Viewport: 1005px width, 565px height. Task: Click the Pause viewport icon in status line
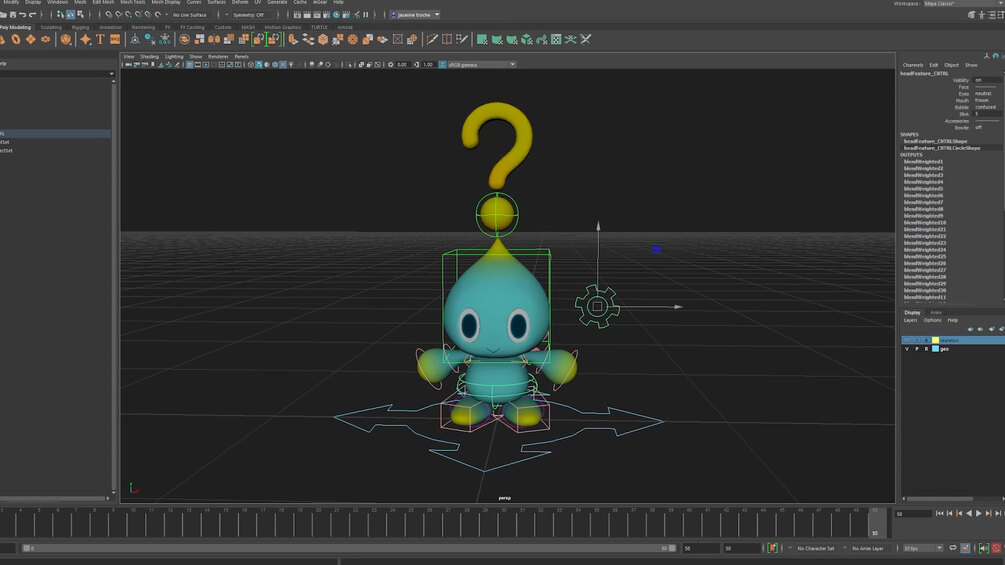tap(366, 14)
